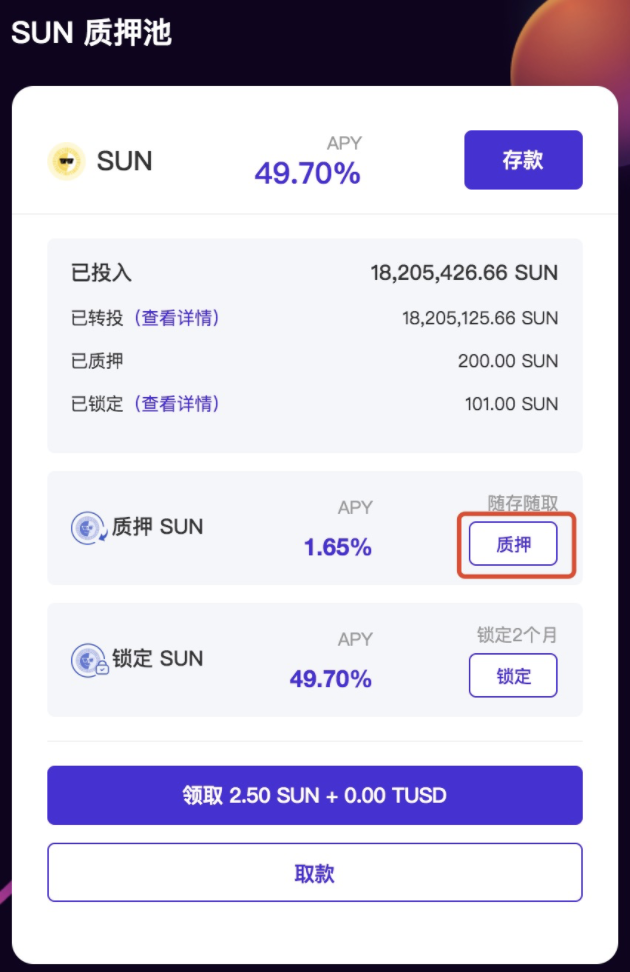Select the 200.00 SUN staked amount

pyautogui.click(x=508, y=361)
